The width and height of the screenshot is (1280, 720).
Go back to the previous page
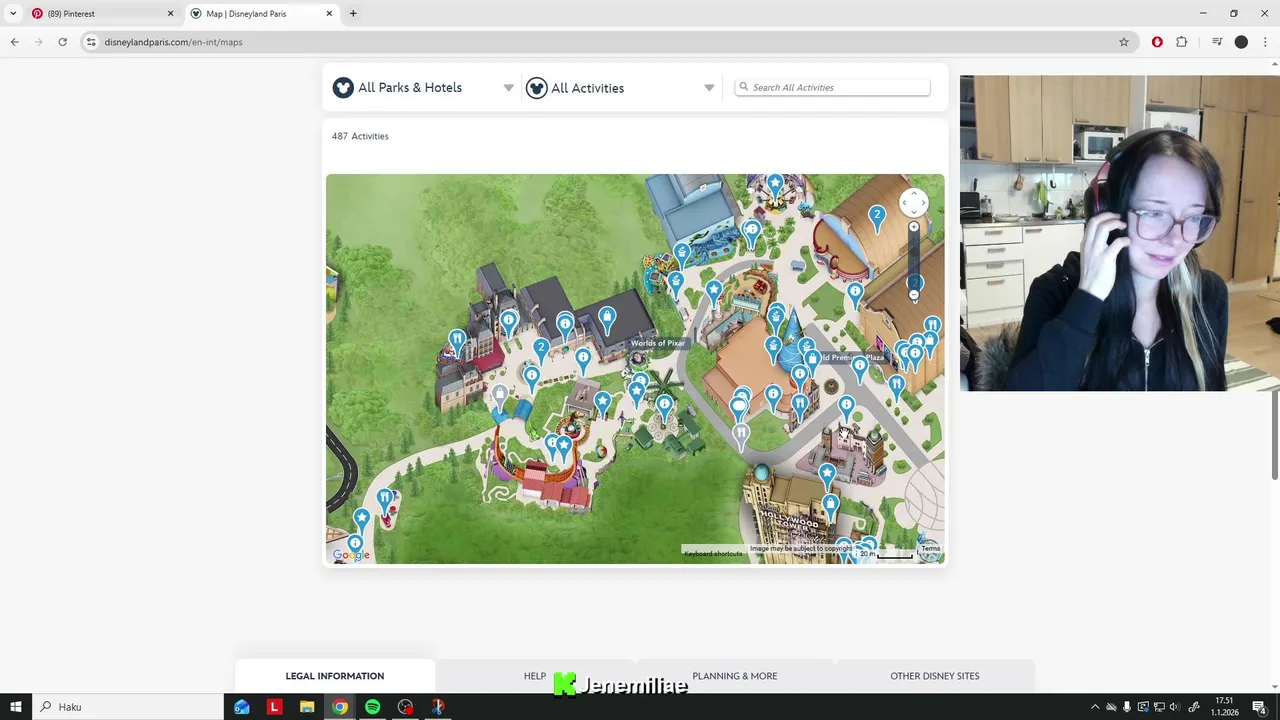point(15,42)
